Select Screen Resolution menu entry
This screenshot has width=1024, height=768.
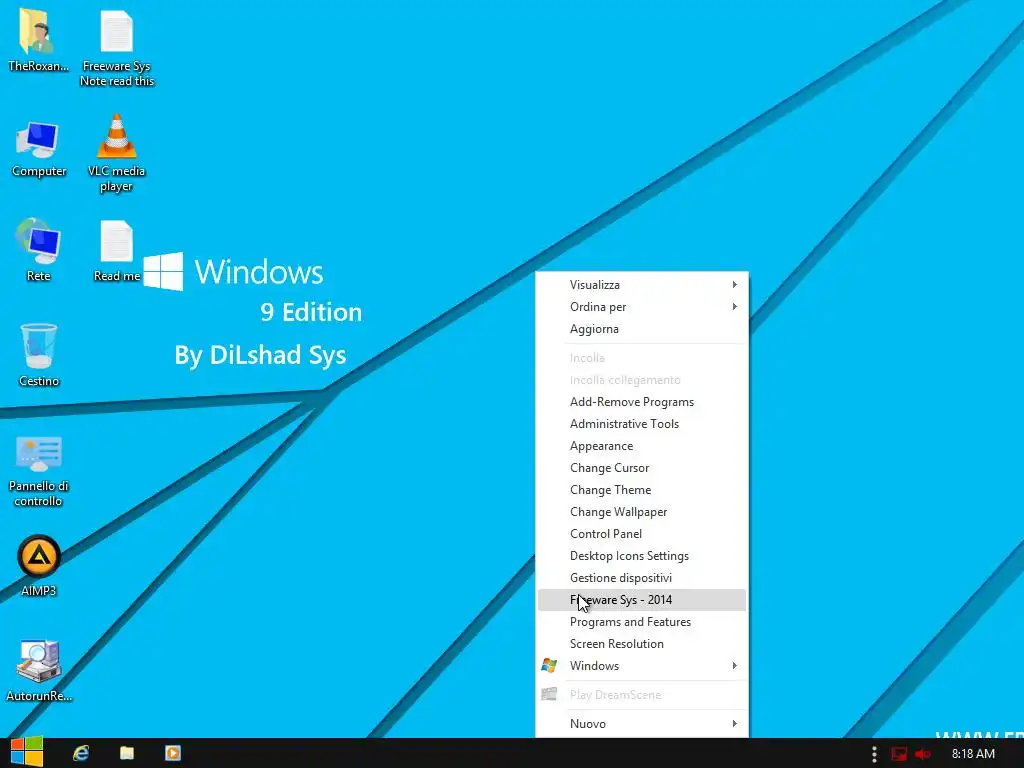[x=642, y=644]
